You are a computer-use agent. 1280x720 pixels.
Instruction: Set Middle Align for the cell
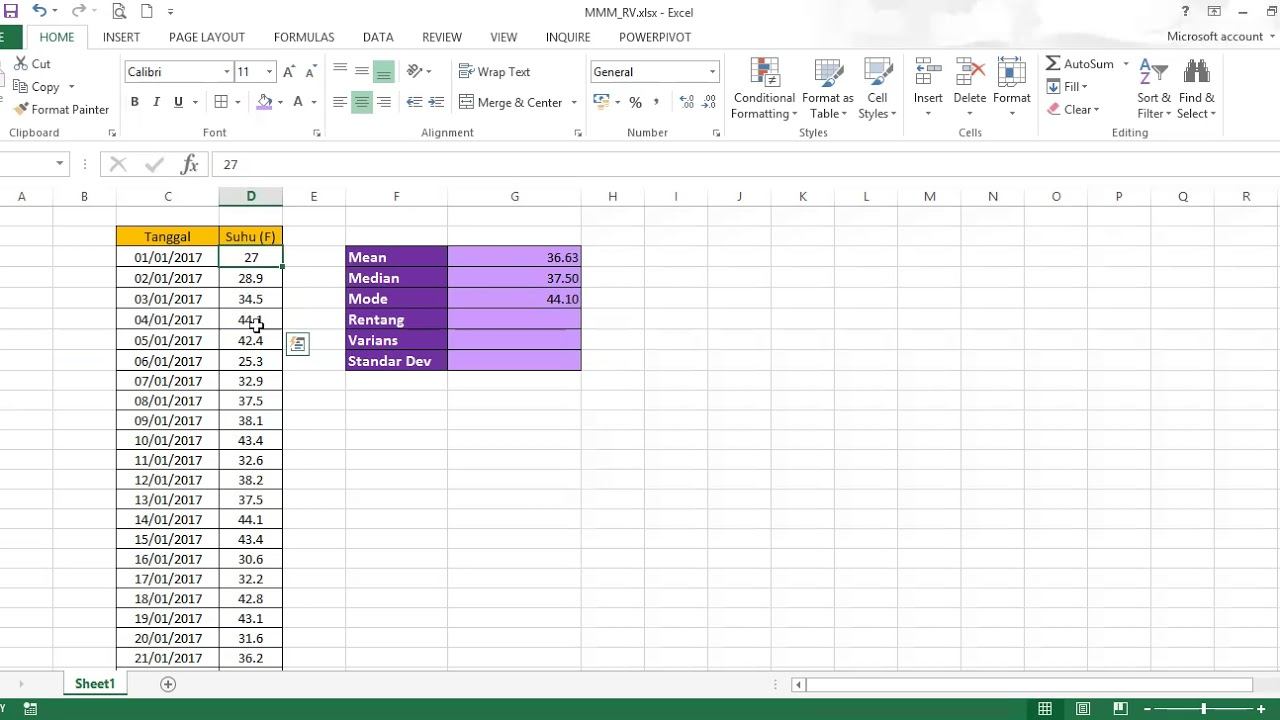(x=362, y=71)
